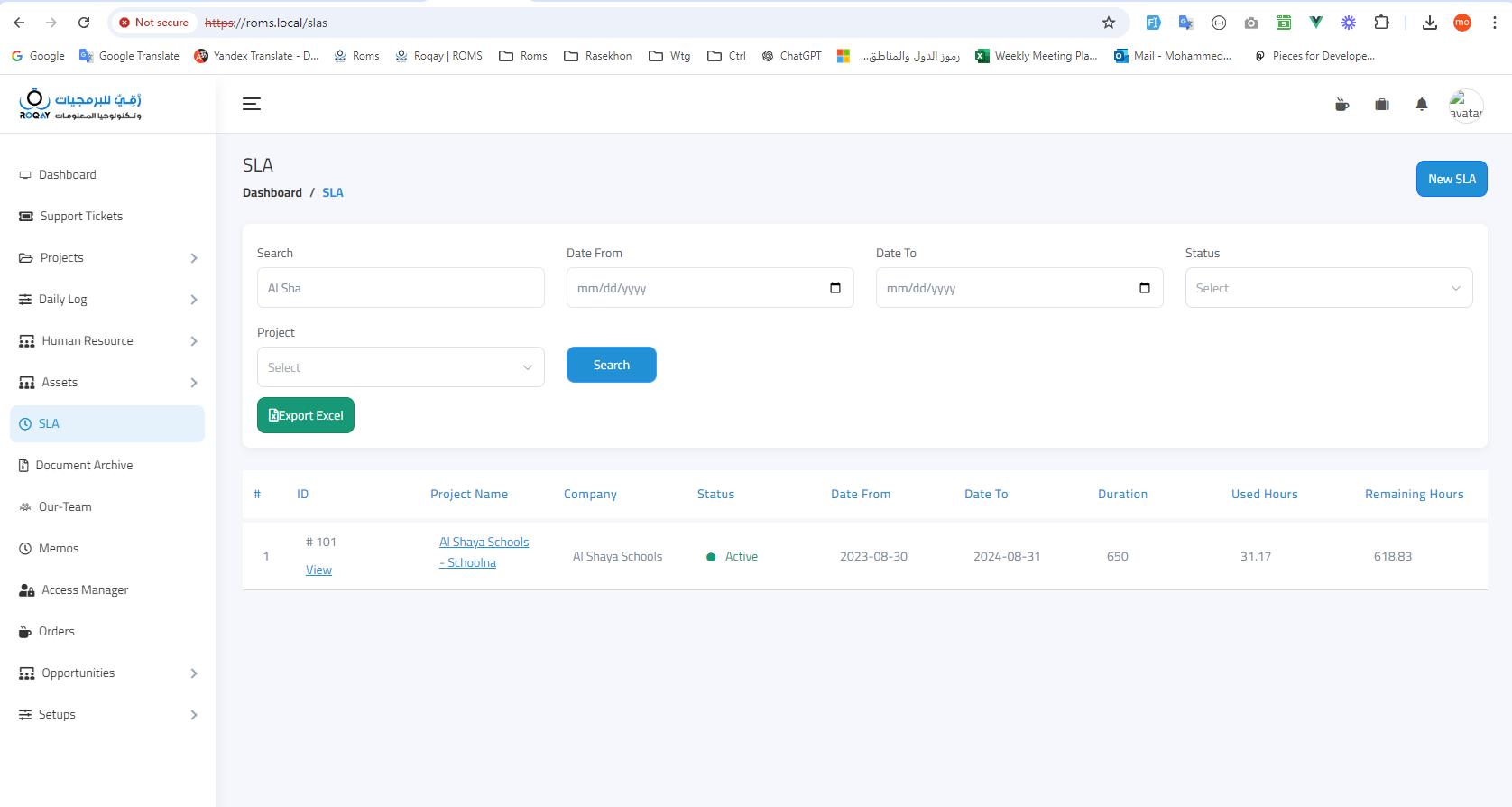The width and height of the screenshot is (1512, 807).
Task: Click the coffee cup icon in header
Action: [1342, 105]
